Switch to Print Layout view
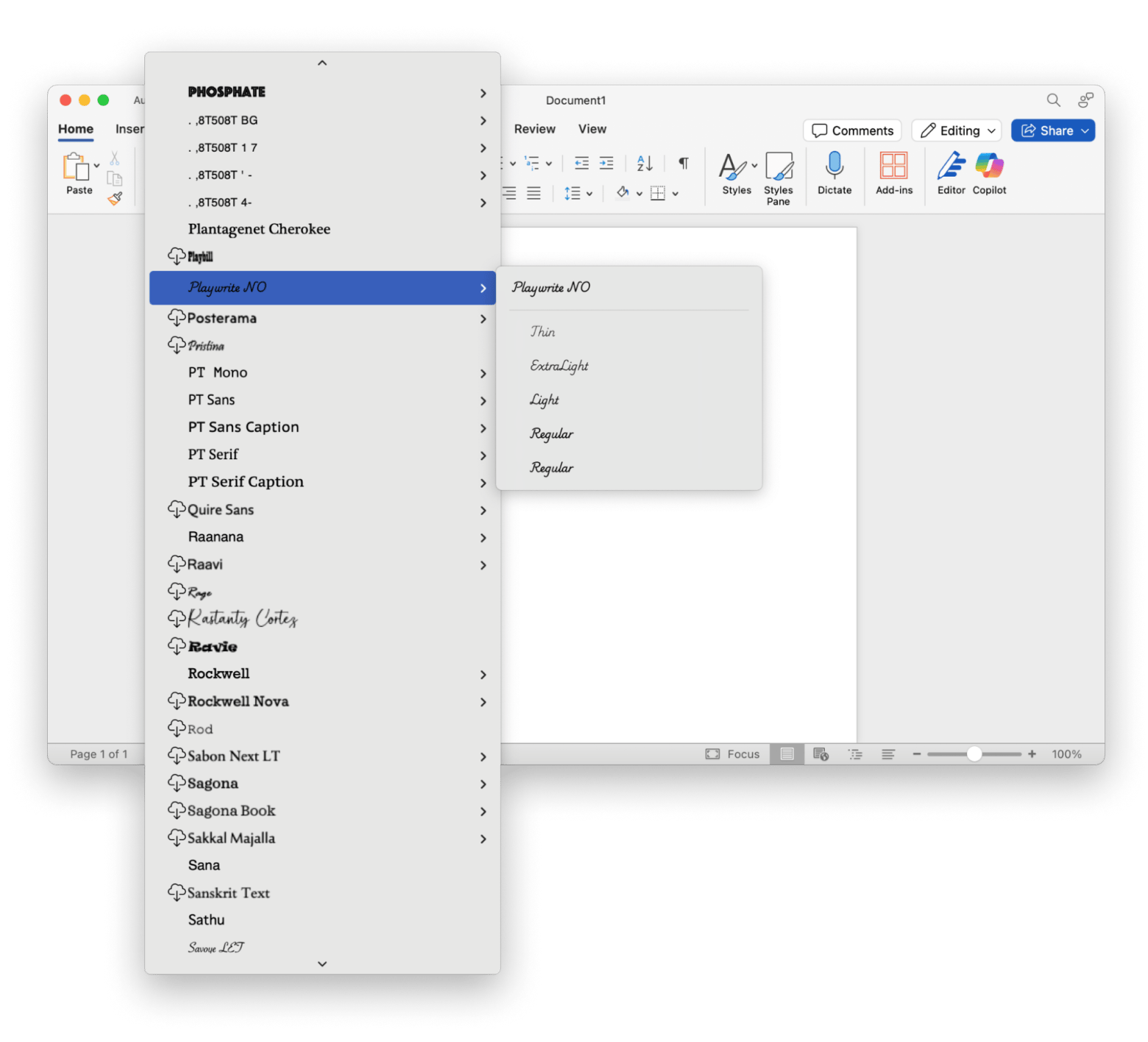The image size is (1148, 1042). [x=787, y=754]
